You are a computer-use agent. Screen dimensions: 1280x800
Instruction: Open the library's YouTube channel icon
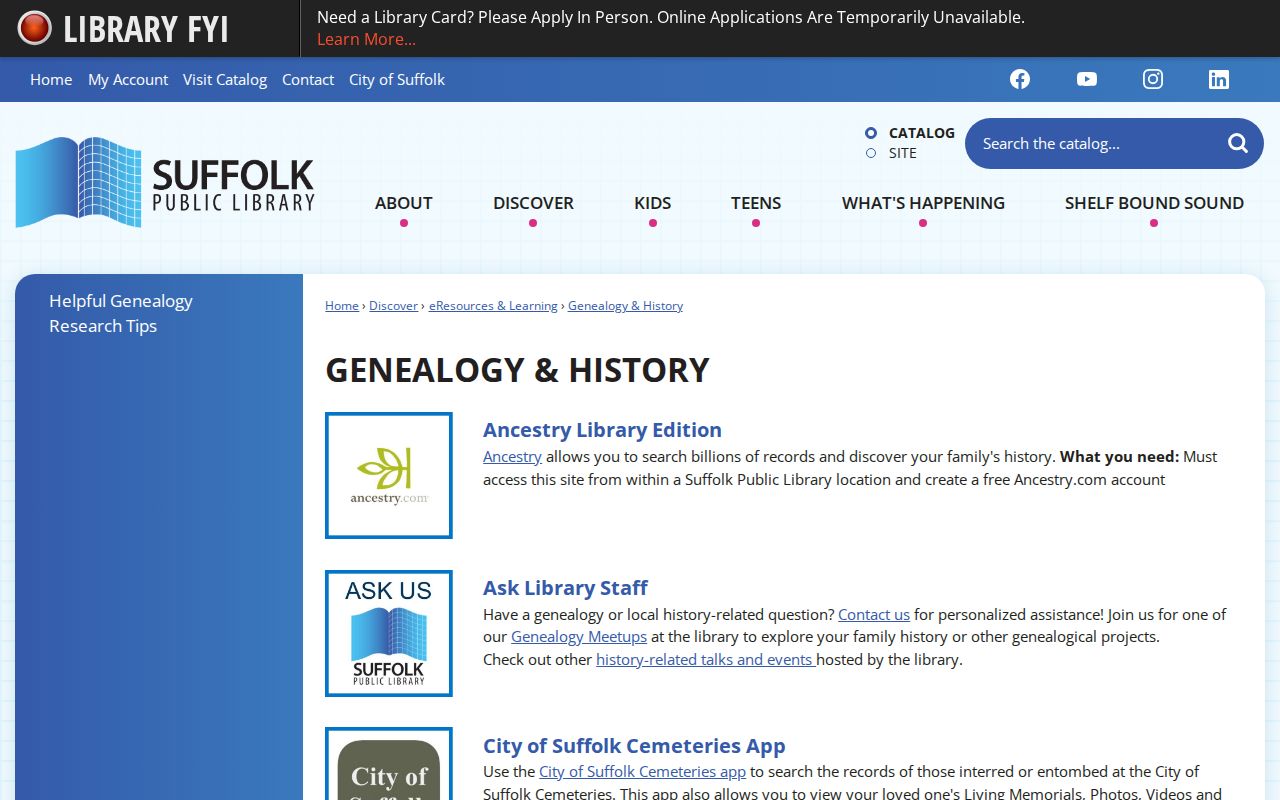pos(1087,79)
